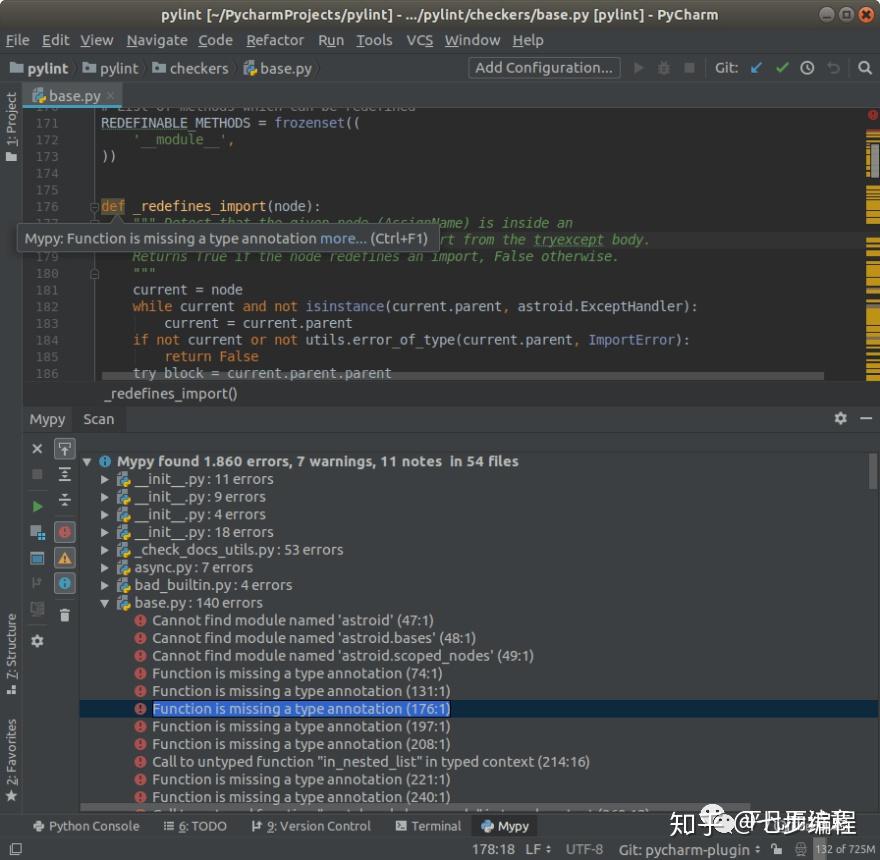Click the more... link in the Mypy annotation popup
Screen dimensions: 880x860
(x=343, y=238)
